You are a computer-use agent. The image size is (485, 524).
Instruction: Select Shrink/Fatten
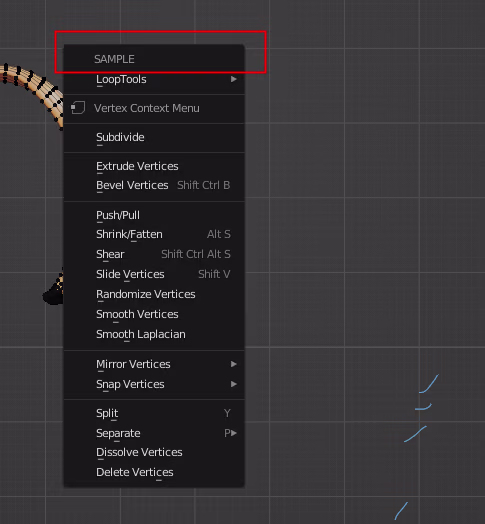tap(154, 234)
